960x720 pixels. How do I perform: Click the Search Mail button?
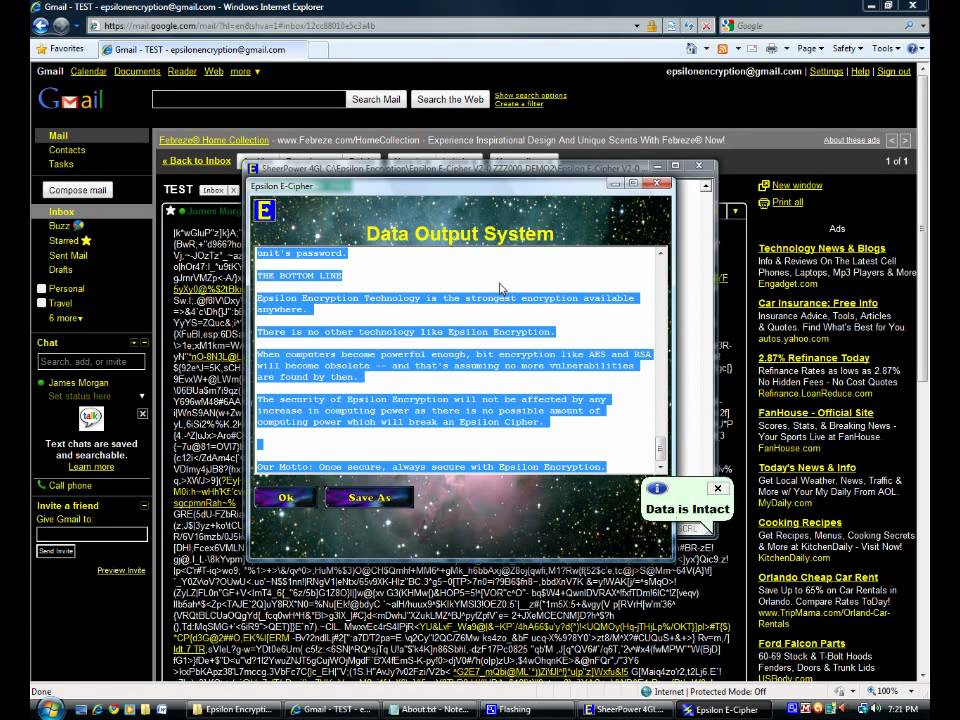click(376, 99)
